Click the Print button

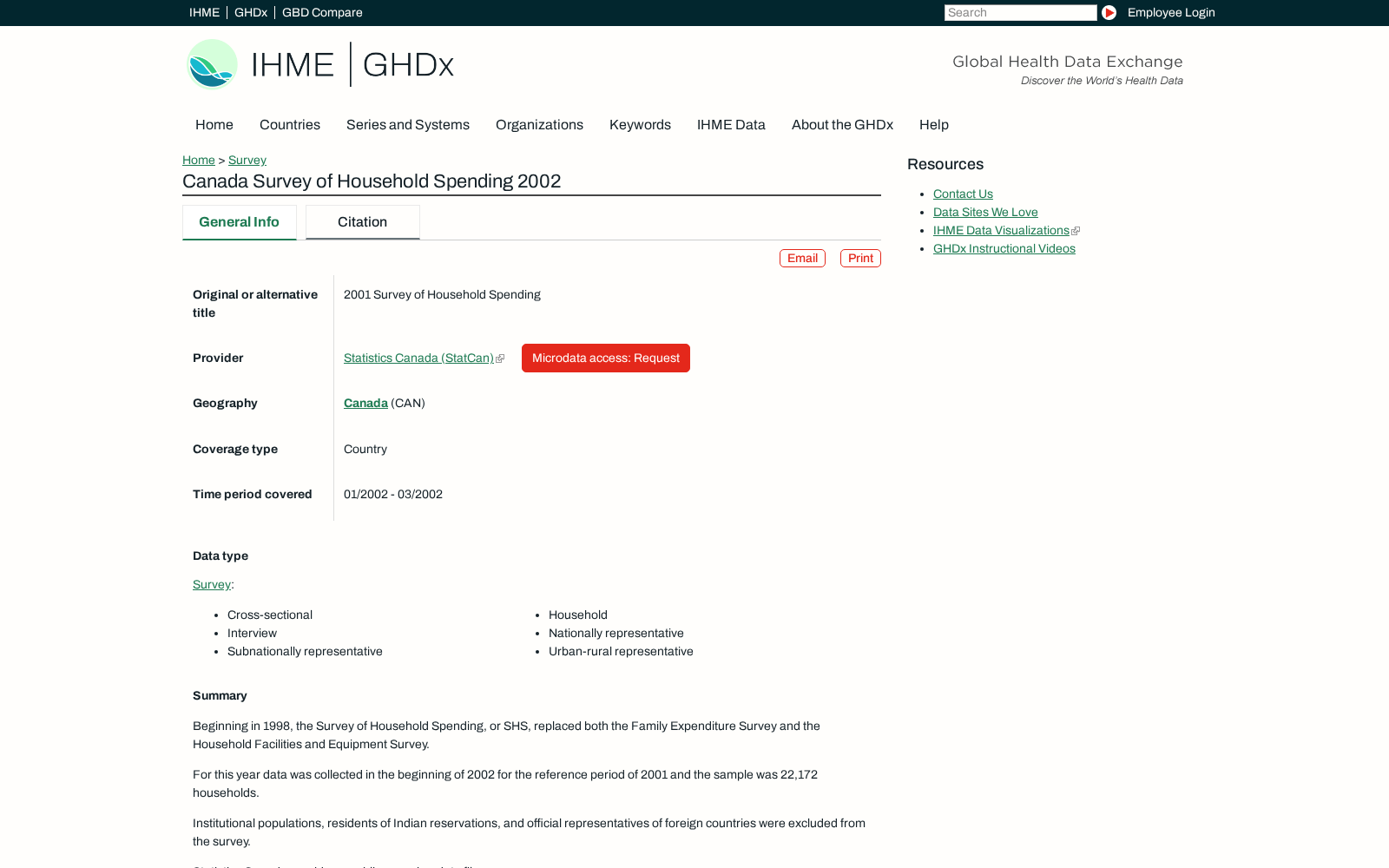(860, 259)
